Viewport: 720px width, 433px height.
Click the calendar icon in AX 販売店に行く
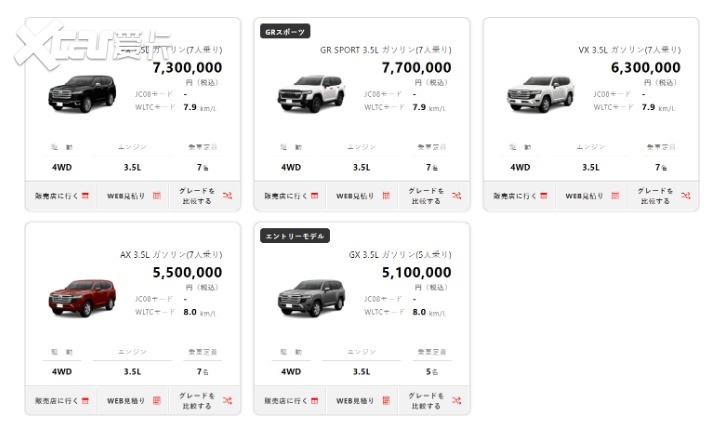click(85, 400)
